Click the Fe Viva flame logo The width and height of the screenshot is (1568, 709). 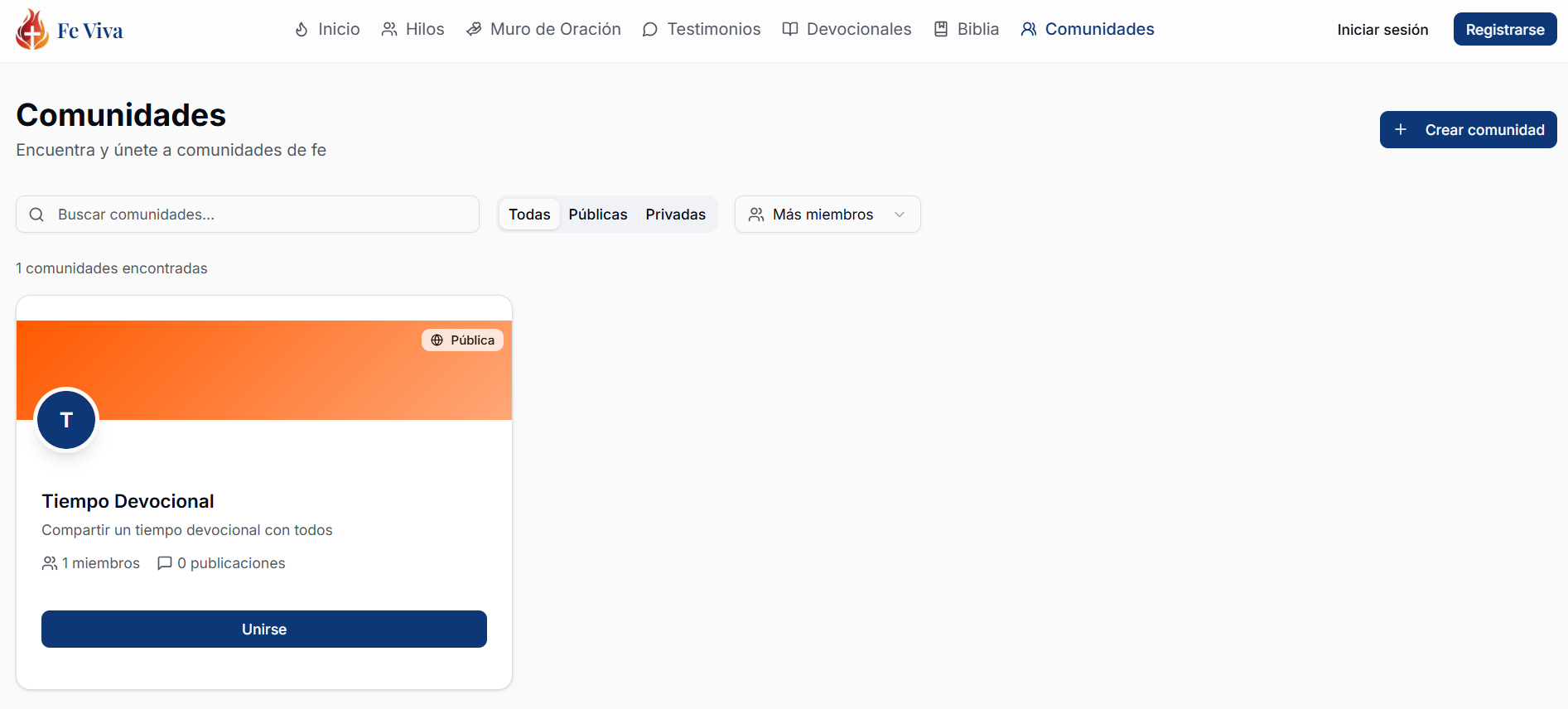pos(32,30)
